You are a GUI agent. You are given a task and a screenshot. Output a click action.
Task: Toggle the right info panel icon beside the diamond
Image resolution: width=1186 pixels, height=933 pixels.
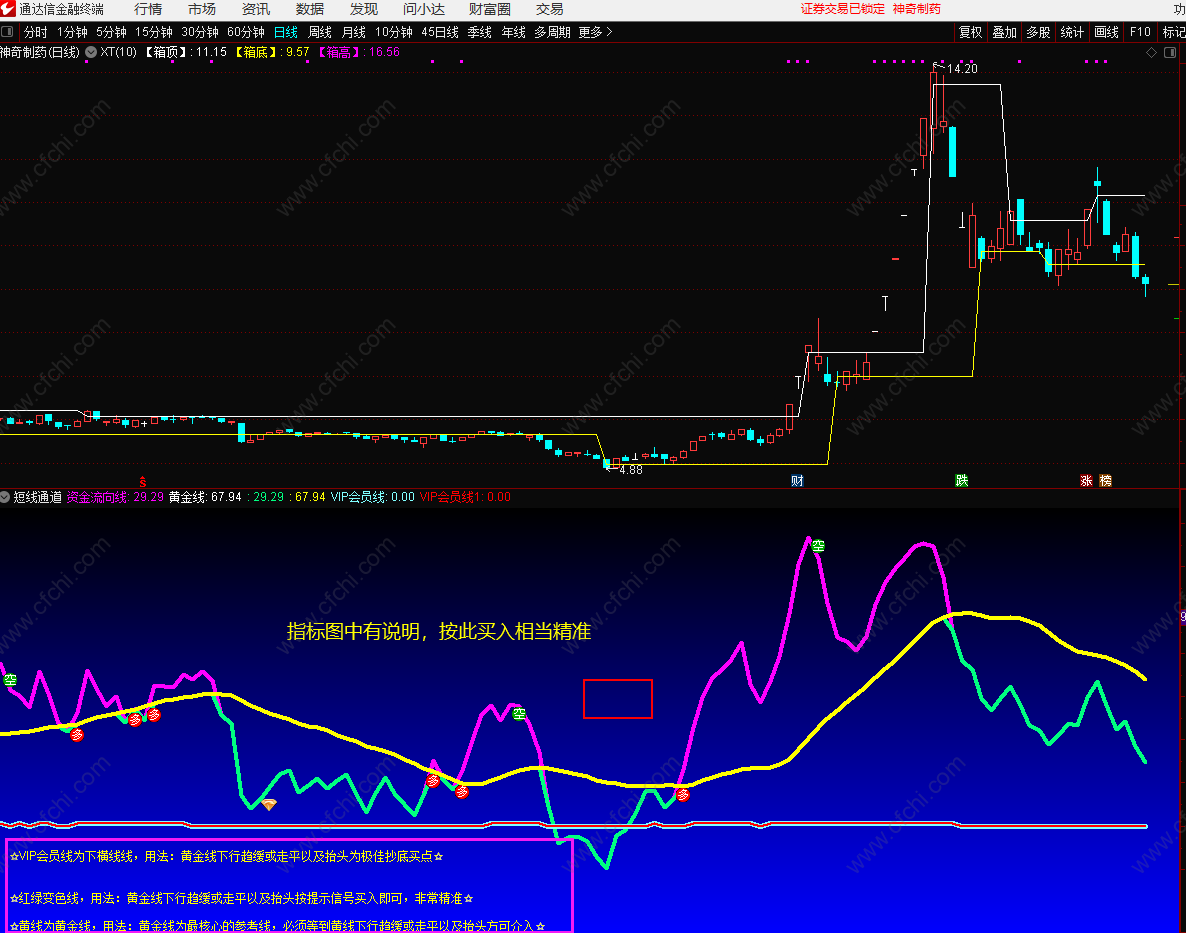[x=1169, y=52]
